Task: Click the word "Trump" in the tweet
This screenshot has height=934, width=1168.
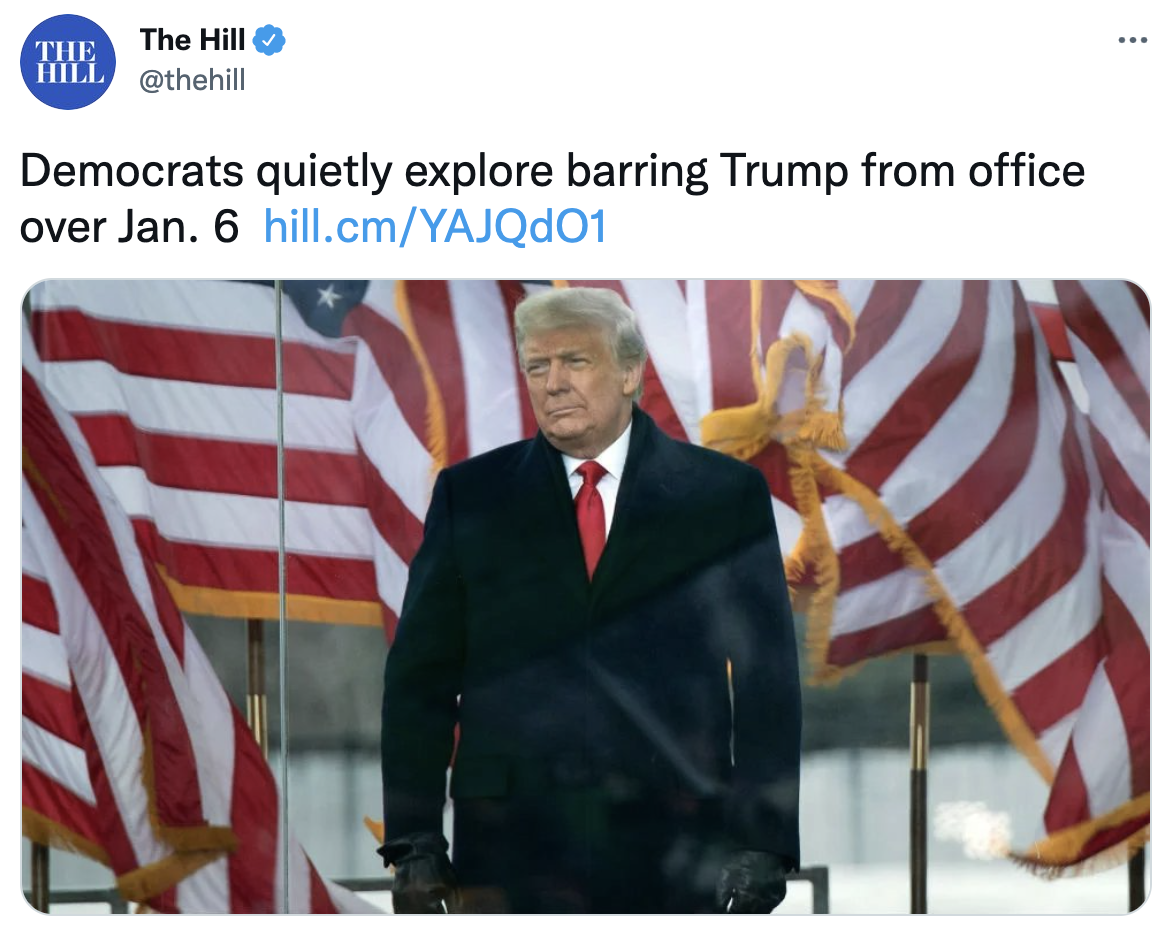Action: tap(784, 172)
